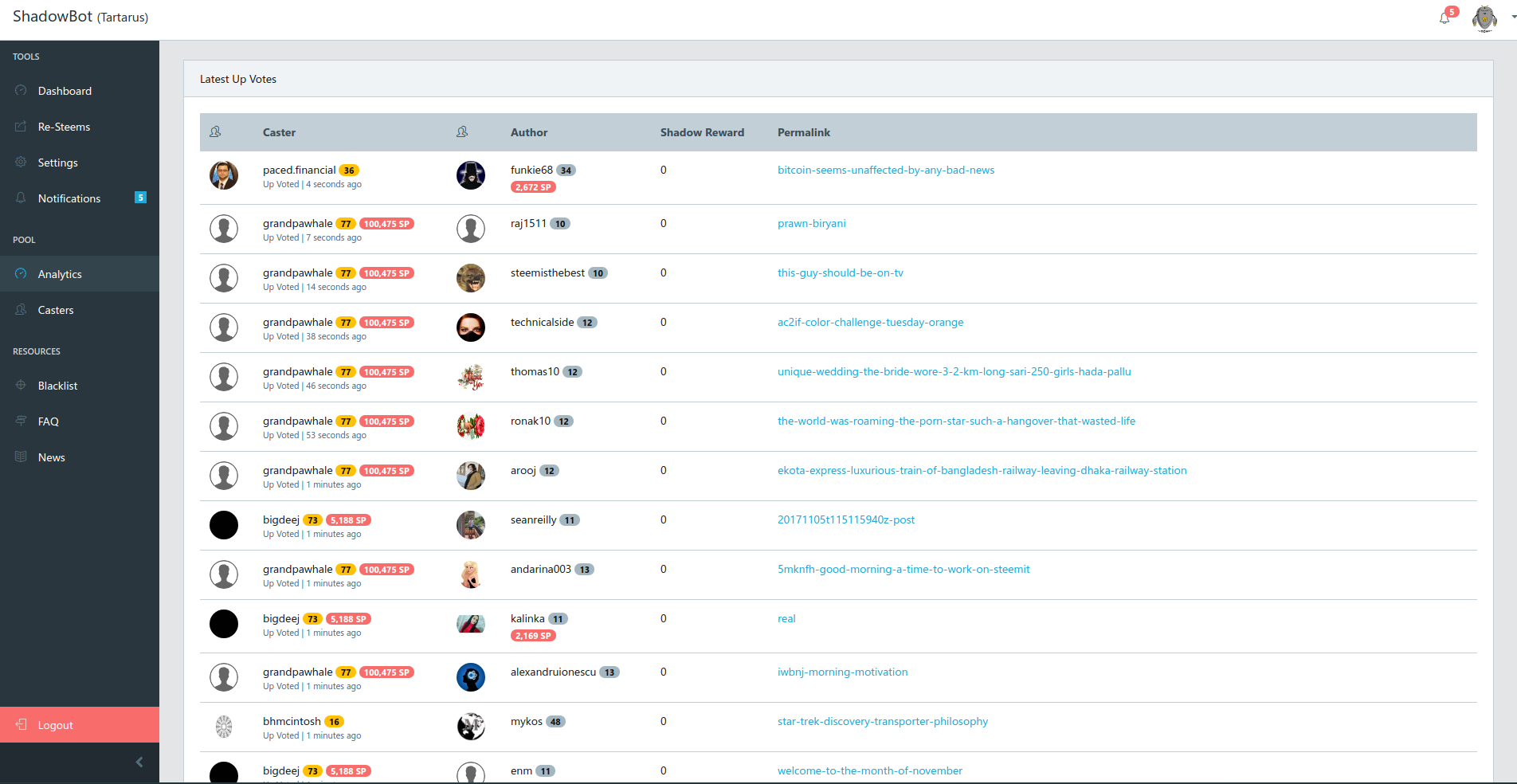The image size is (1517, 784).
Task: Select the Analytics menu item
Action: tap(60, 274)
